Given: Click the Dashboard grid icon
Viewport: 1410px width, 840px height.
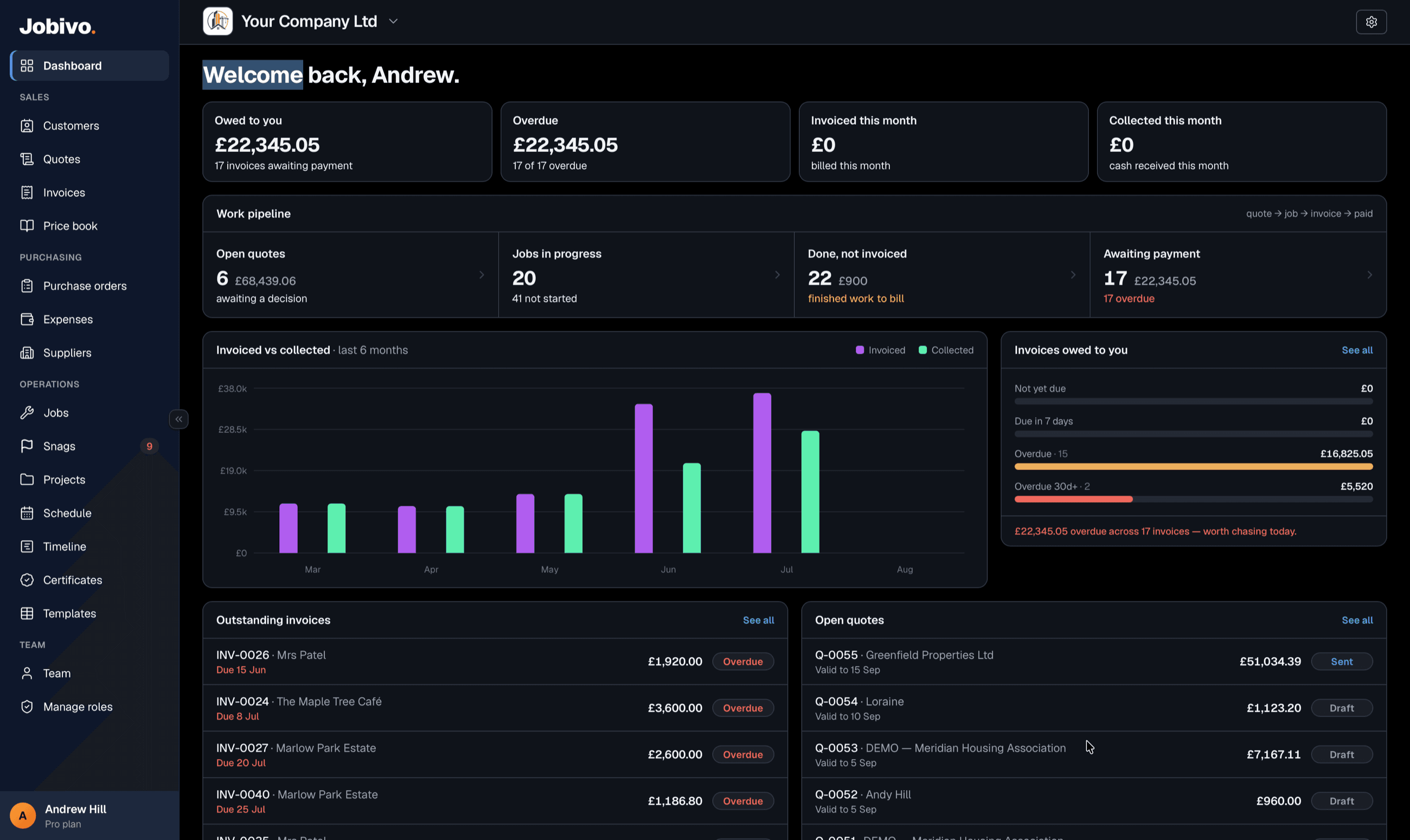Looking at the screenshot, I should pyautogui.click(x=27, y=66).
